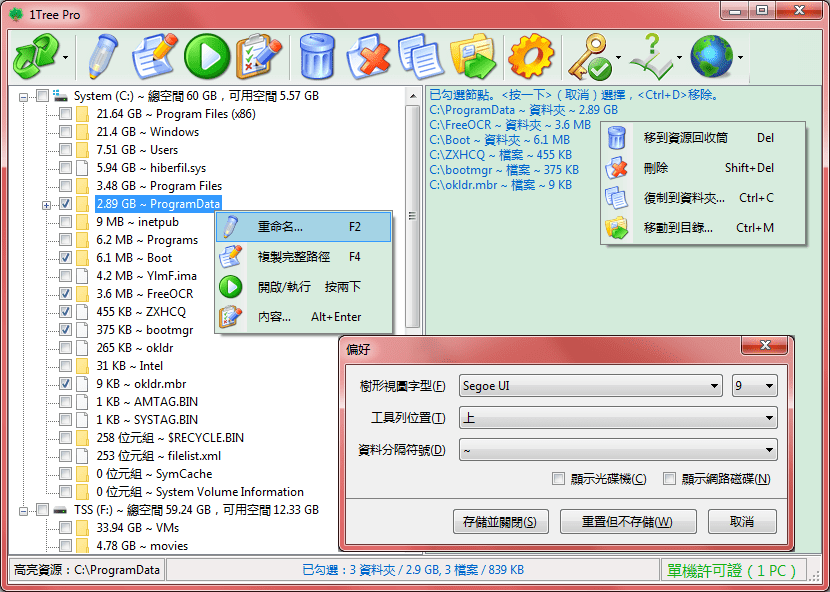Screen dimensions: 830x592
Task: Select 內容... Alt+Enter menu item
Action: point(303,317)
